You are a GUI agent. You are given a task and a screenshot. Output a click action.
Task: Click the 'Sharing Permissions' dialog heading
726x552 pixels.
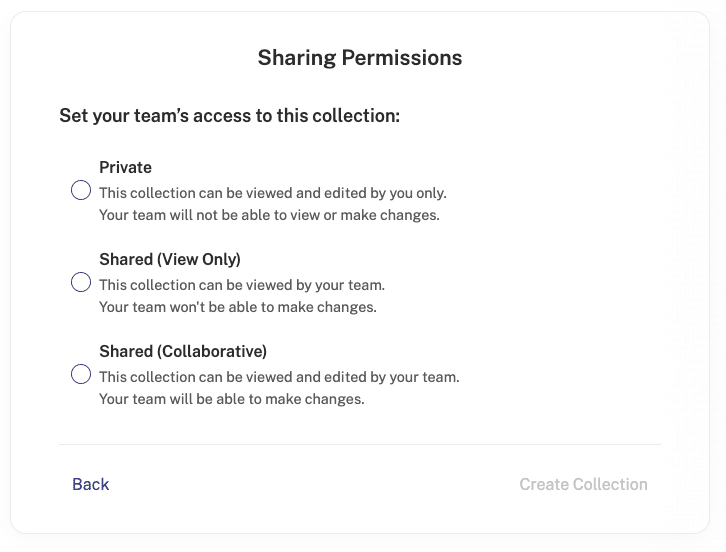[360, 58]
